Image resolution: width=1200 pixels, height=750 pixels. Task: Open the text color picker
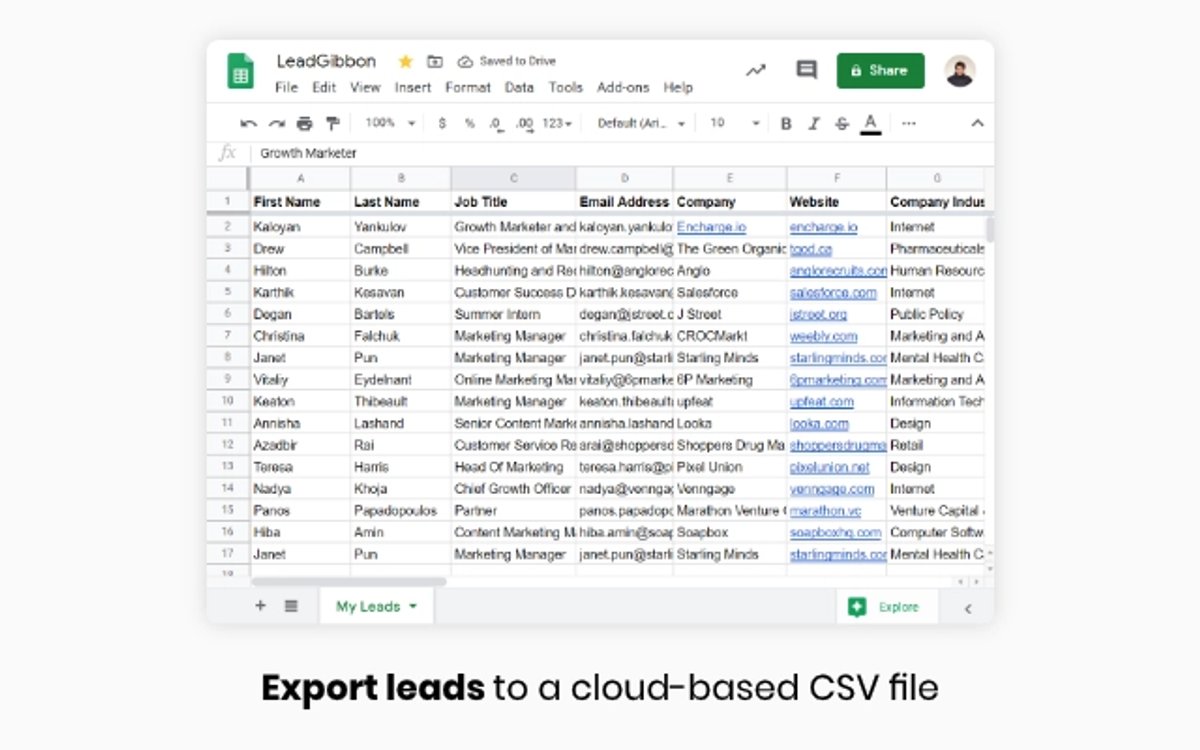(x=870, y=124)
